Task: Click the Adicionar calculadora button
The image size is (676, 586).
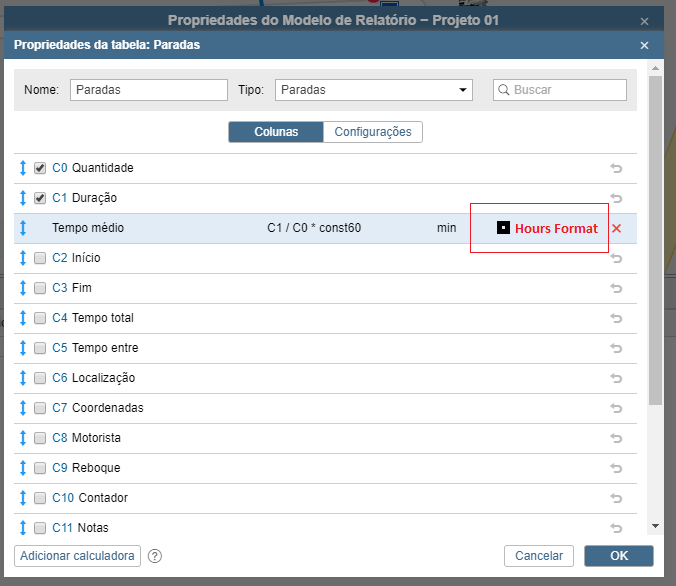Action: coord(77,556)
